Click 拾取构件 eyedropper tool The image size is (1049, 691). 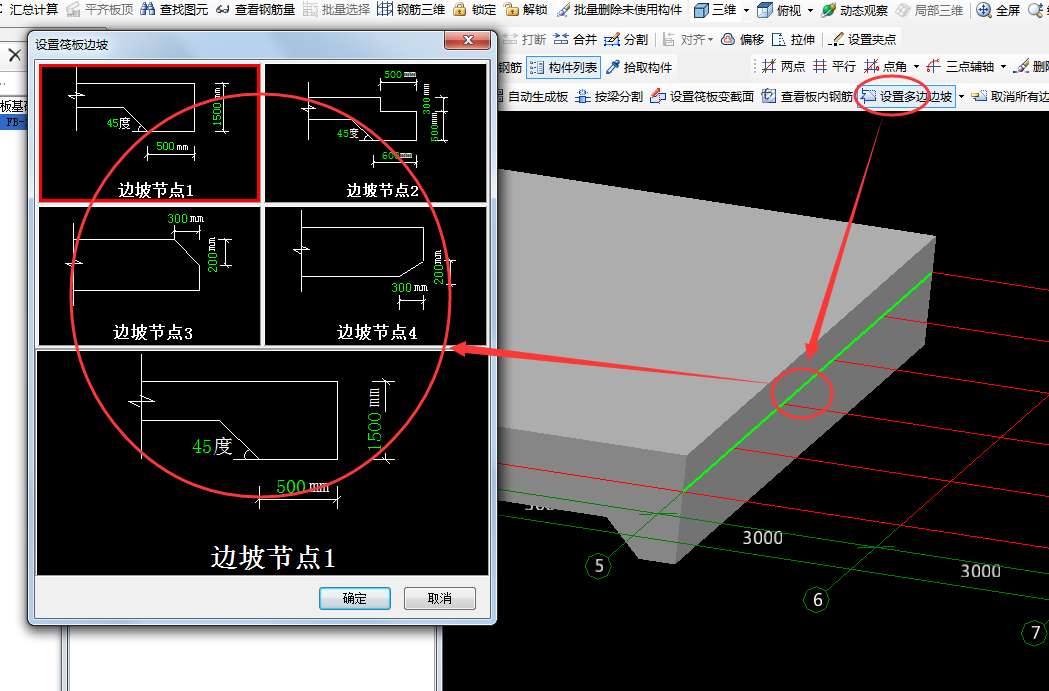tap(639, 67)
